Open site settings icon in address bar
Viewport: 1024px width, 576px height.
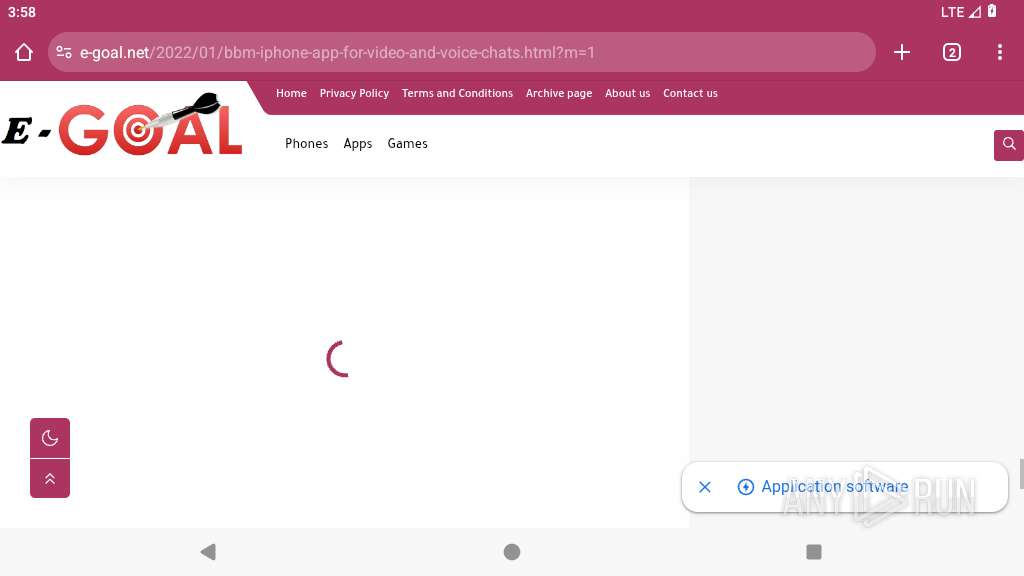point(64,52)
